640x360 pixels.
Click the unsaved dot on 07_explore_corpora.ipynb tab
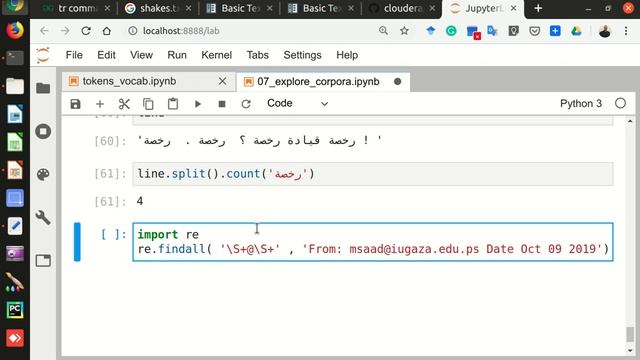pos(398,82)
